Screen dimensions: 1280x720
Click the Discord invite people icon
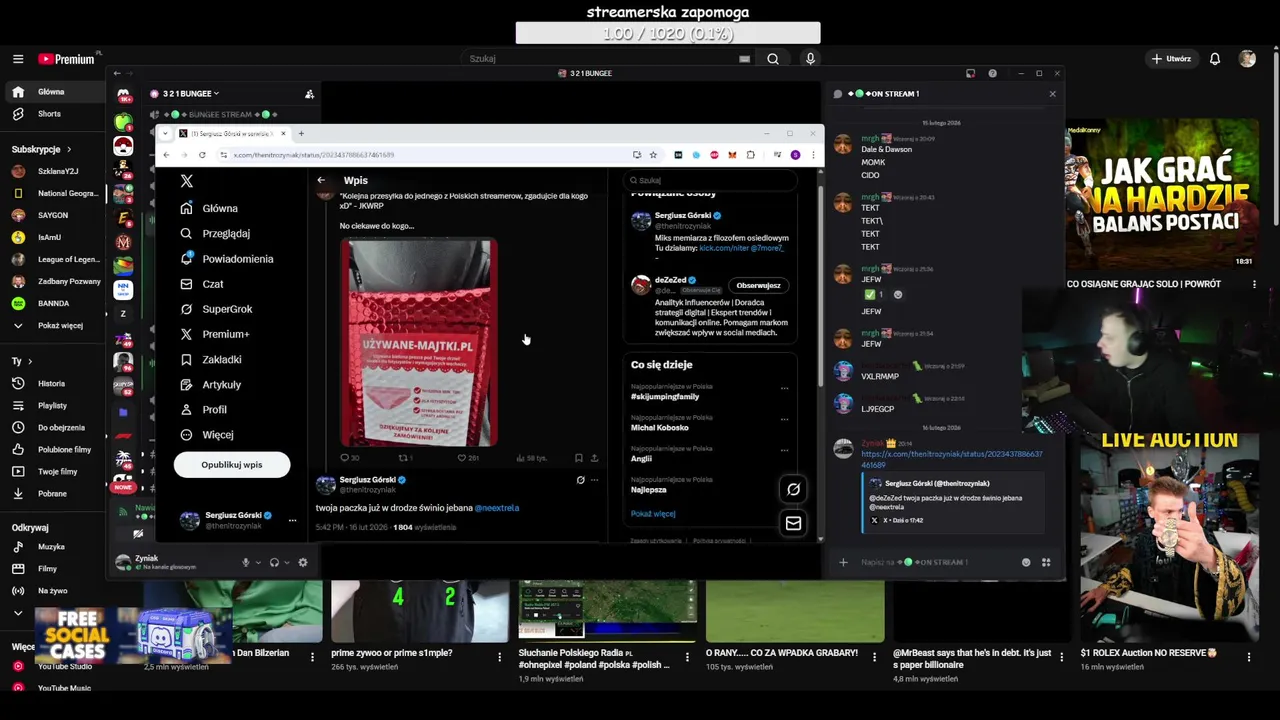(x=309, y=94)
